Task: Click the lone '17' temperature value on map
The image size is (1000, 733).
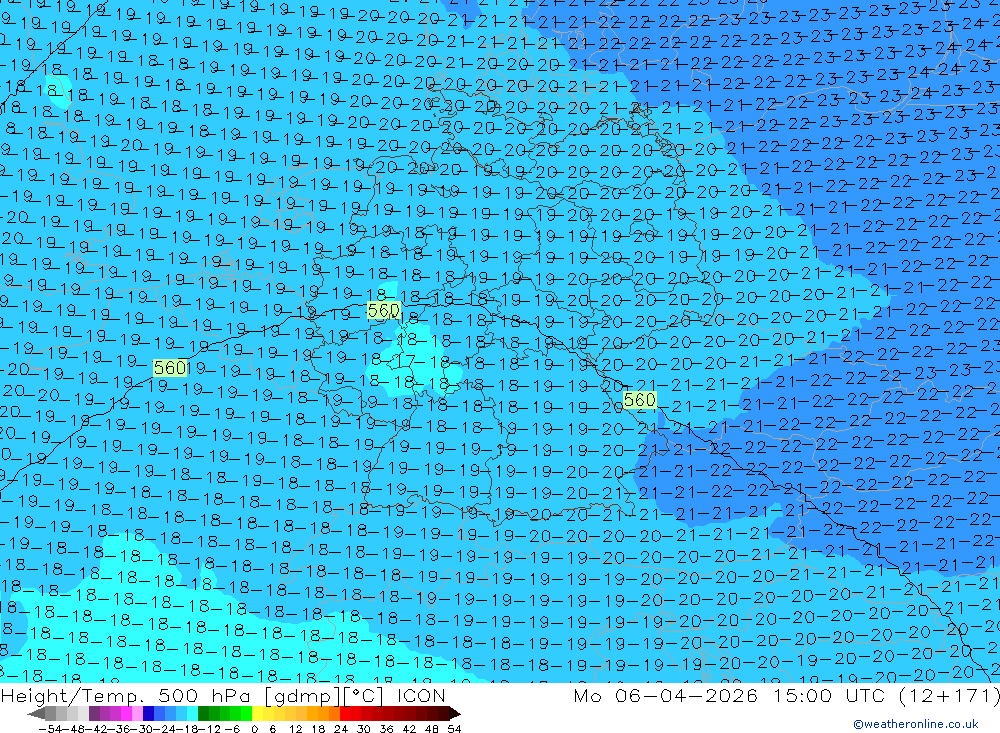Action: [x=406, y=362]
